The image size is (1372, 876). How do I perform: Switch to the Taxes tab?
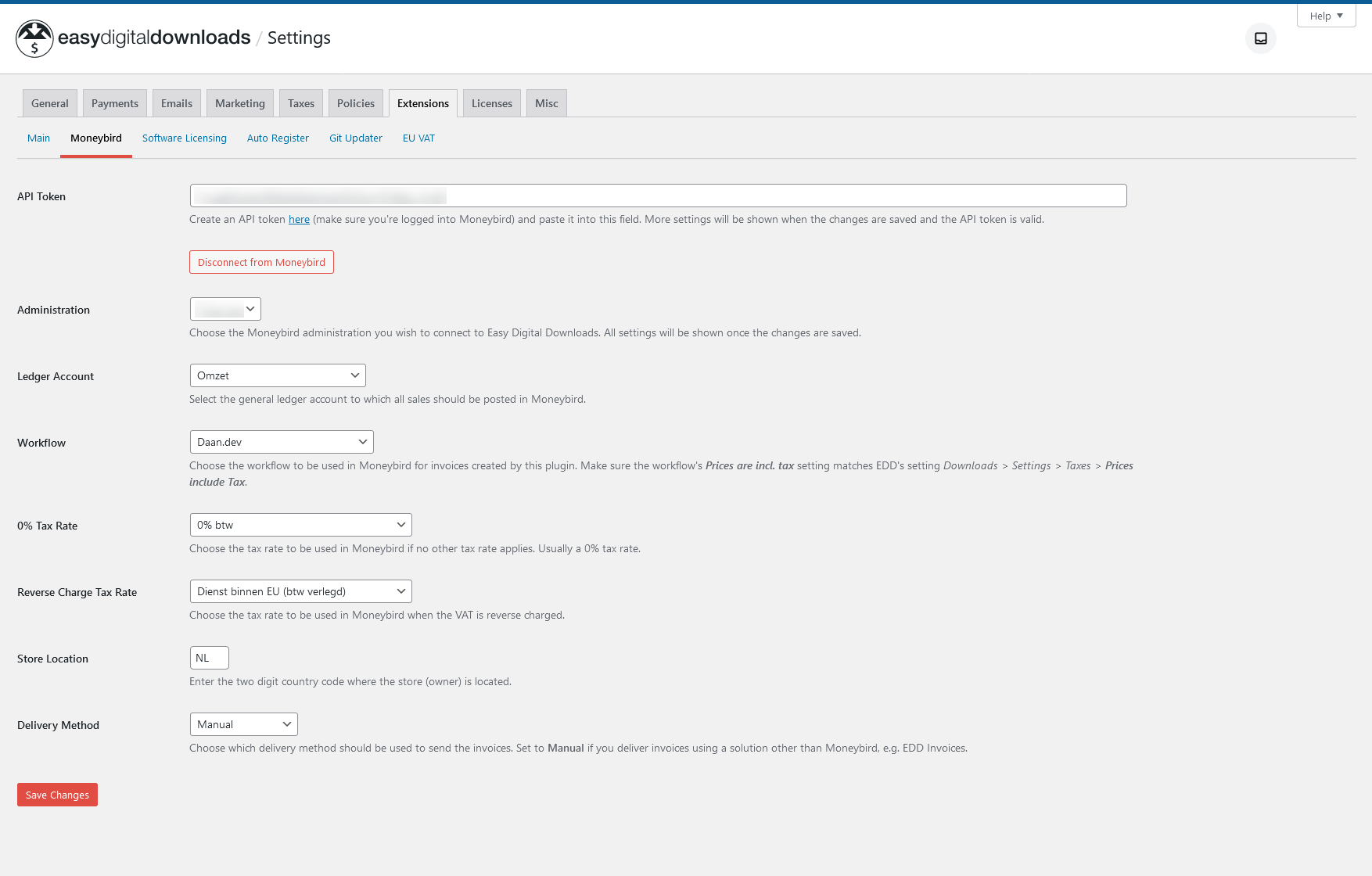(300, 102)
